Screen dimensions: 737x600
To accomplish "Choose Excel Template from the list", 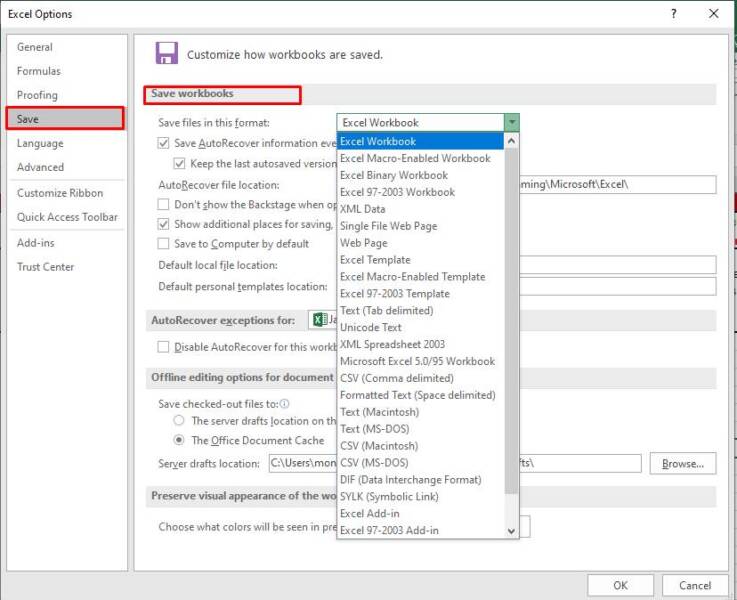I will point(421,260).
